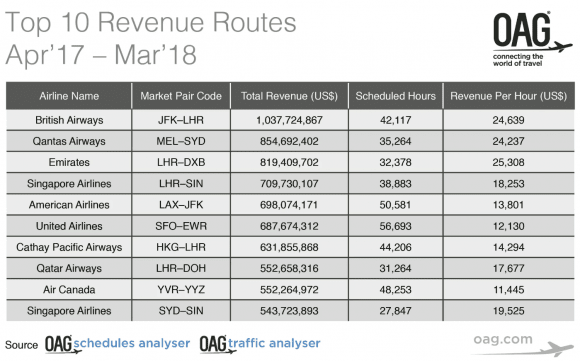Click the SFO–EWR market pair

(181, 226)
